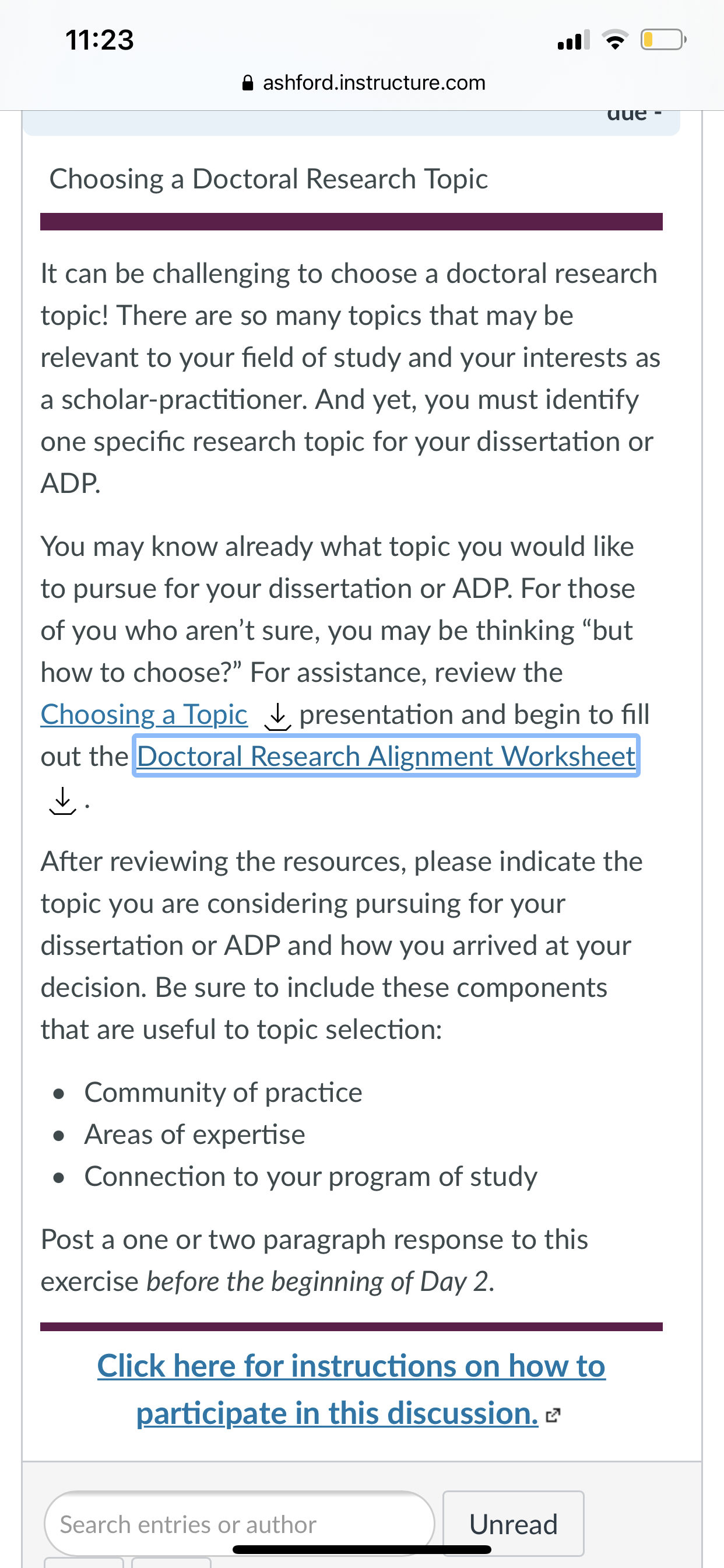Tap the 11:23 clock in status bar
The image size is (724, 1568).
[99, 40]
